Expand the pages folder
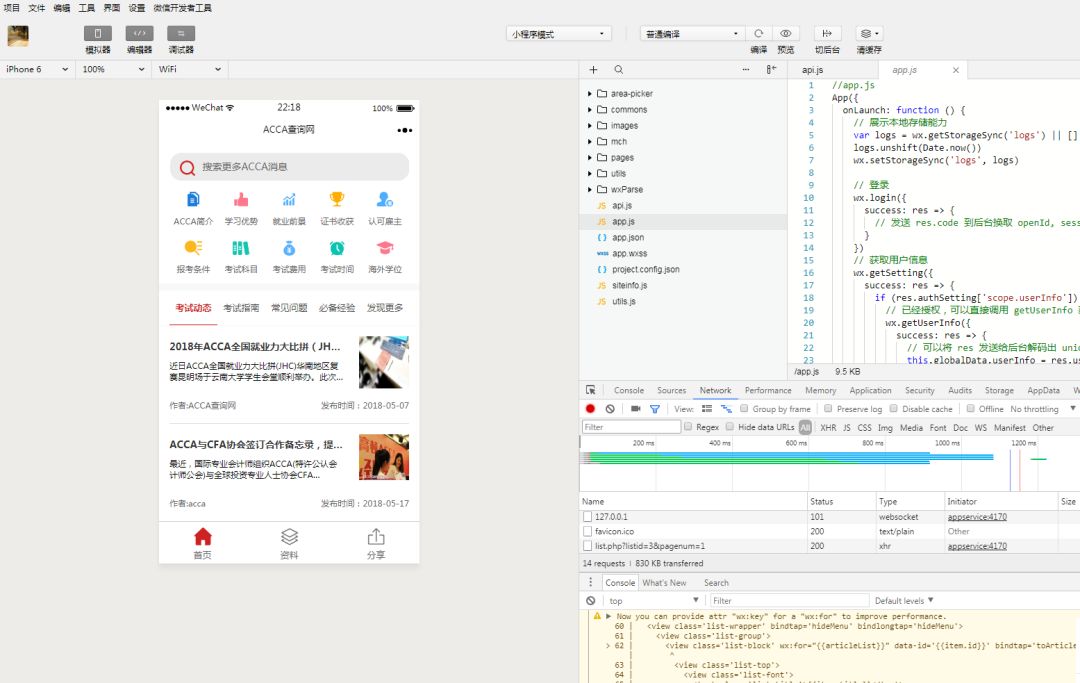Viewport: 1080px width, 683px height. pos(590,158)
